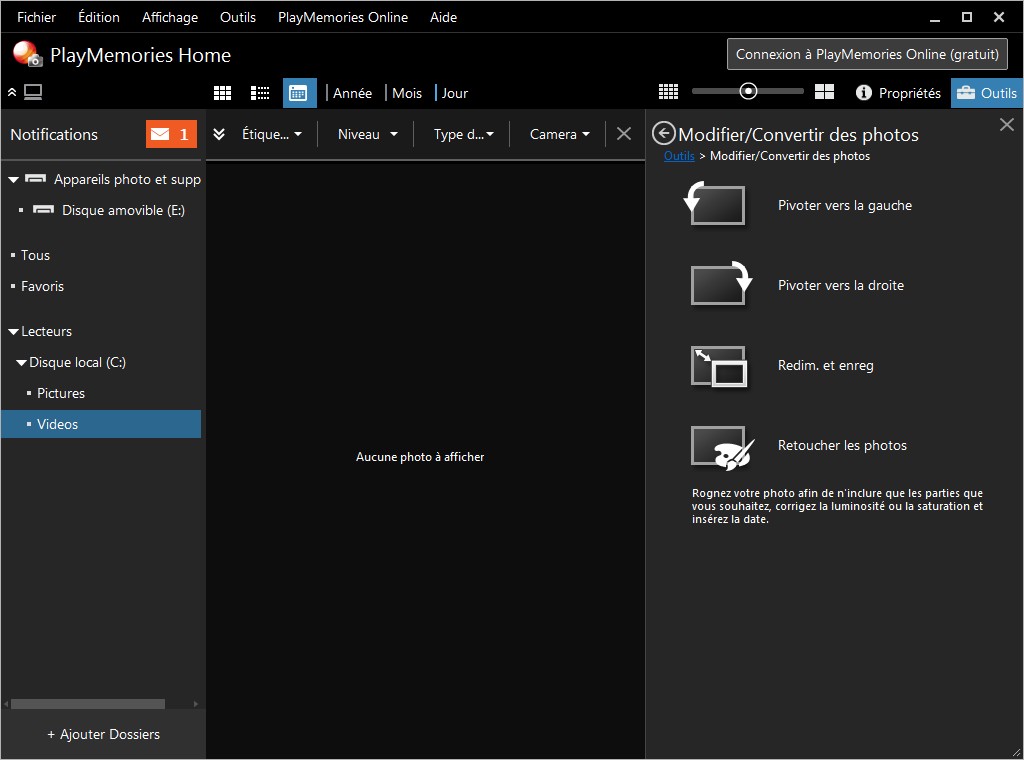Open the Niveau filter dropdown
This screenshot has height=760, width=1024.
click(x=368, y=134)
